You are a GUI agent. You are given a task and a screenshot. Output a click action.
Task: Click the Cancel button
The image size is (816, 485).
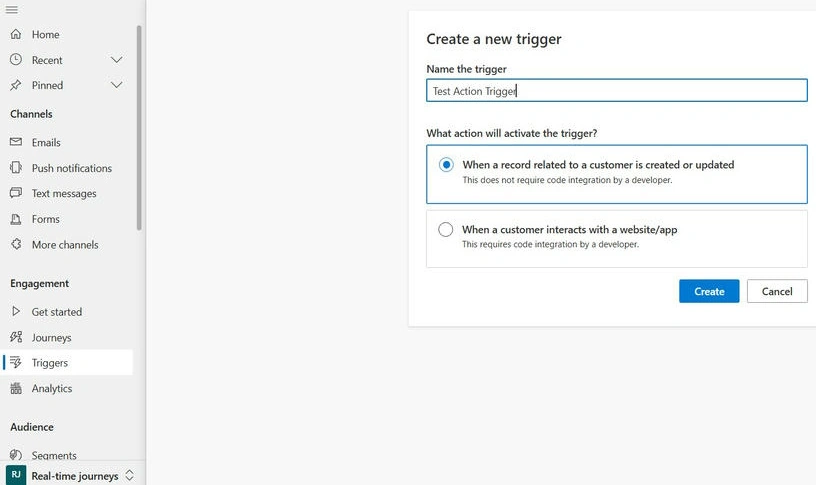[777, 291]
